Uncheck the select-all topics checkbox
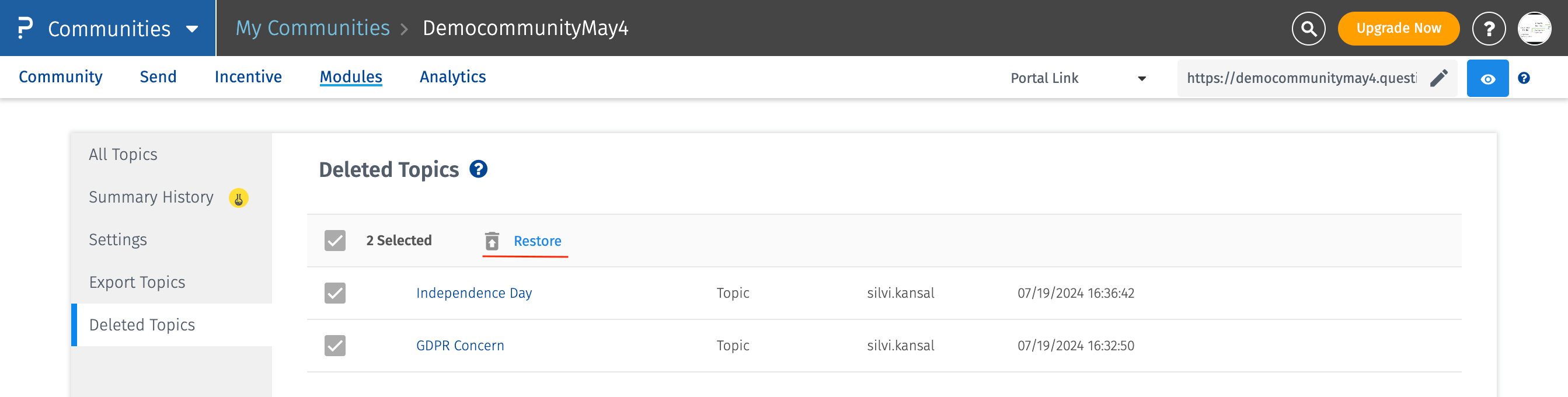The height and width of the screenshot is (397, 1568). 334,241
